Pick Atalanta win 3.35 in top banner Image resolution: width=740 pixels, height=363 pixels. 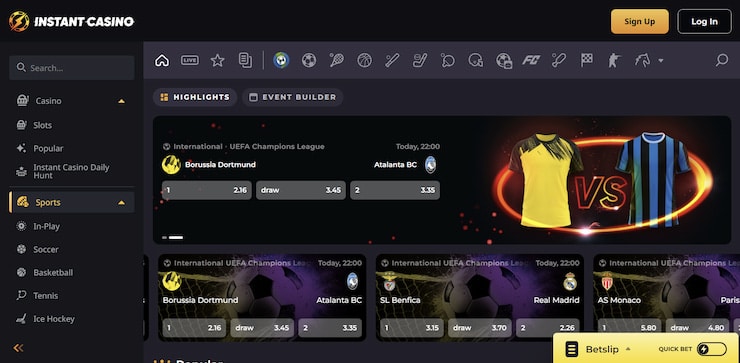pos(395,190)
